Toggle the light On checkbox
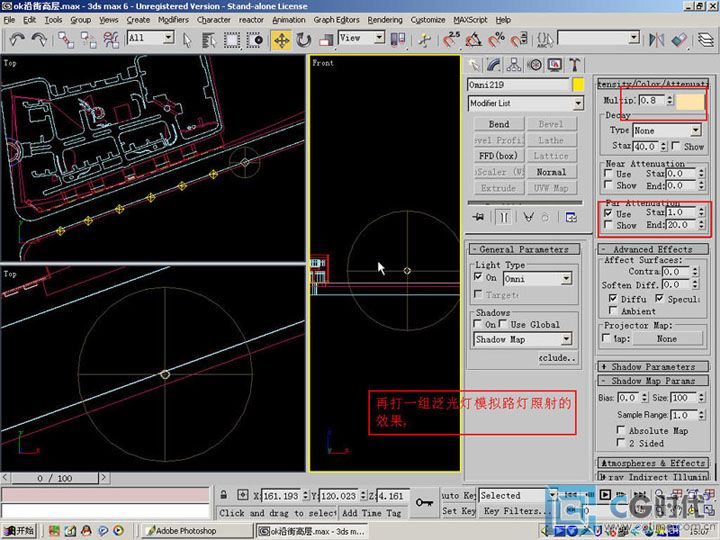This screenshot has height=540, width=720. pos(478,276)
